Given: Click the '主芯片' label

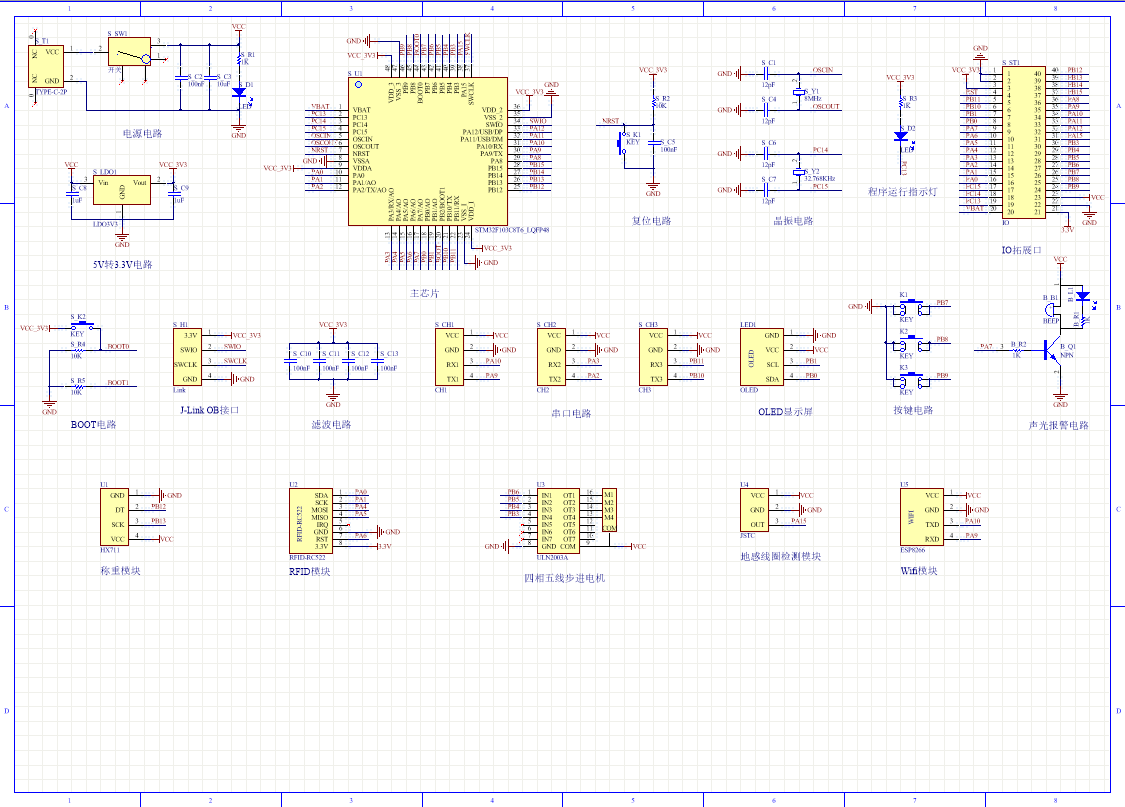Looking at the screenshot, I should [424, 293].
